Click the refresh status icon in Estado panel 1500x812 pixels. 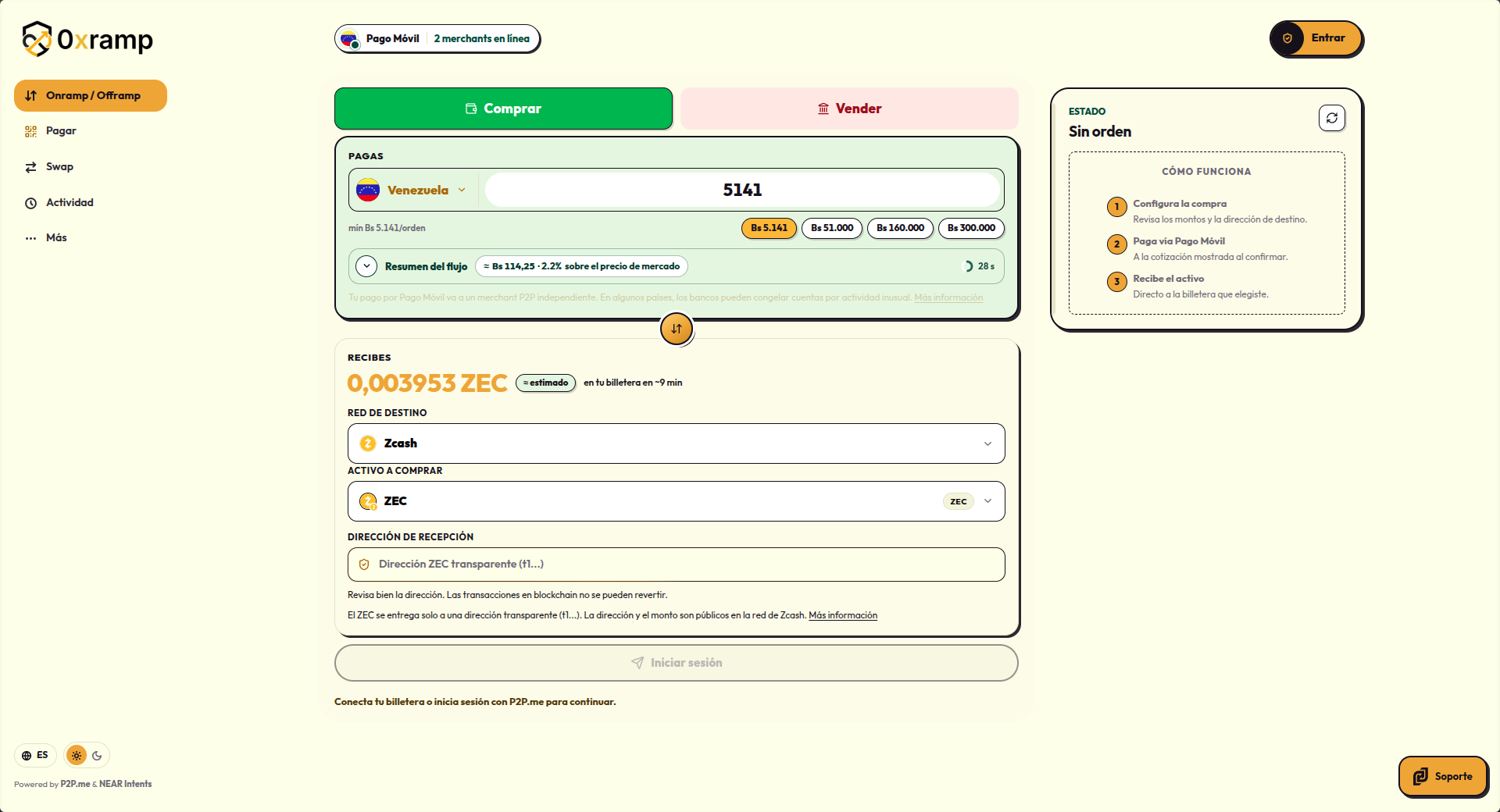[1332, 118]
